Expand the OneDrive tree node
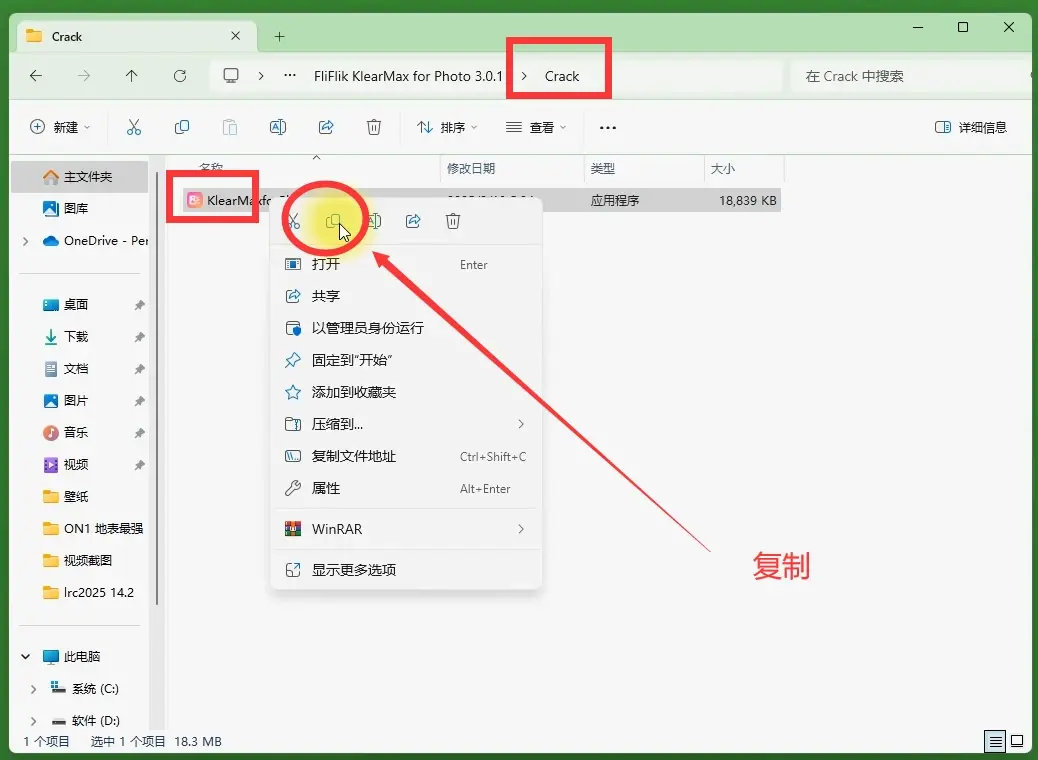Image resolution: width=1038 pixels, height=760 pixels. [26, 241]
